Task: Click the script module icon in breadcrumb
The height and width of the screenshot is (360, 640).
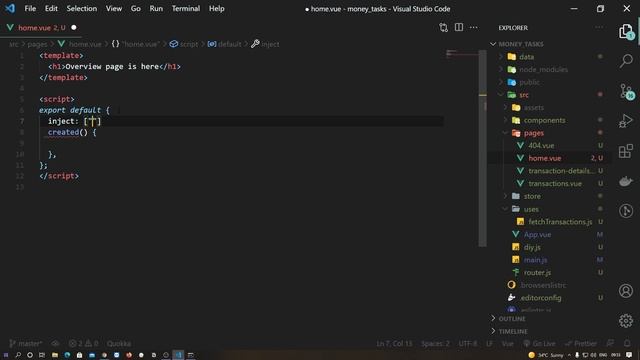Action: point(174,44)
